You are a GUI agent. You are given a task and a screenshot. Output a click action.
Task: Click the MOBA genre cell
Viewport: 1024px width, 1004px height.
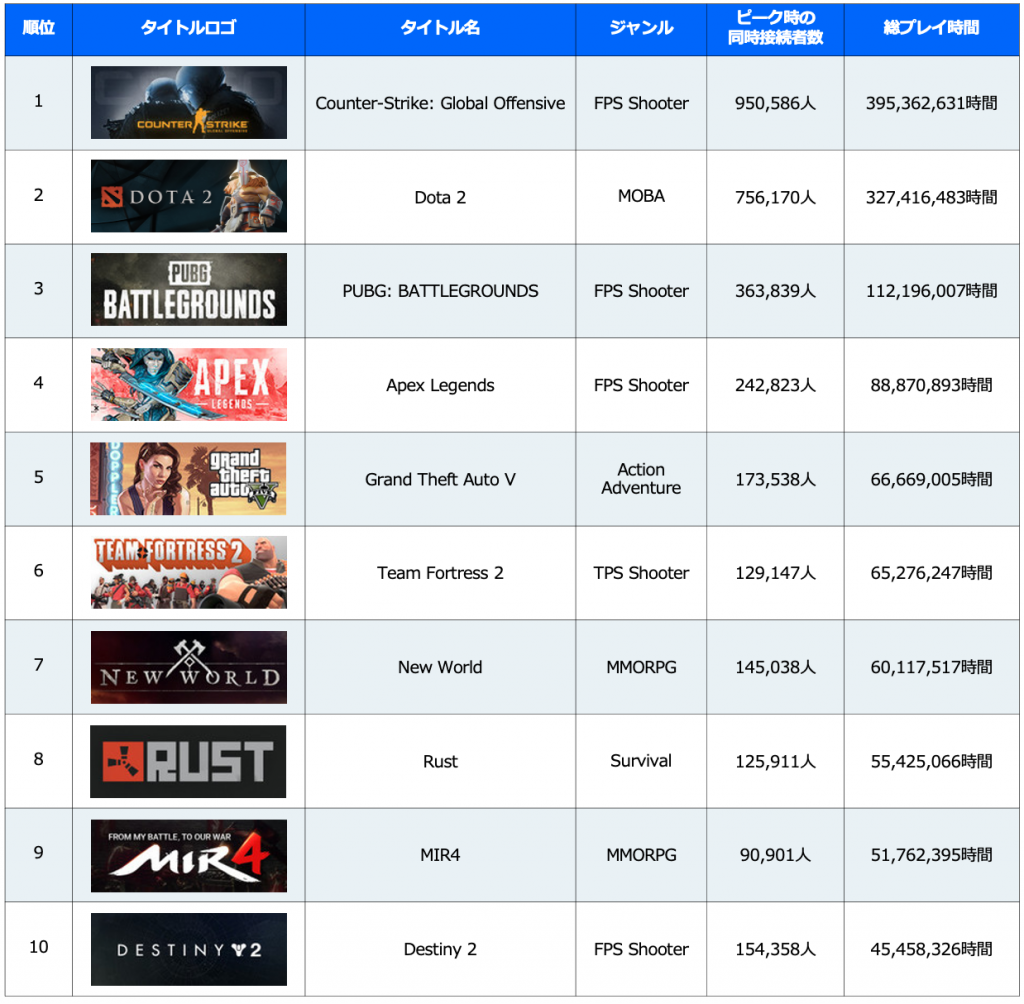pos(641,196)
